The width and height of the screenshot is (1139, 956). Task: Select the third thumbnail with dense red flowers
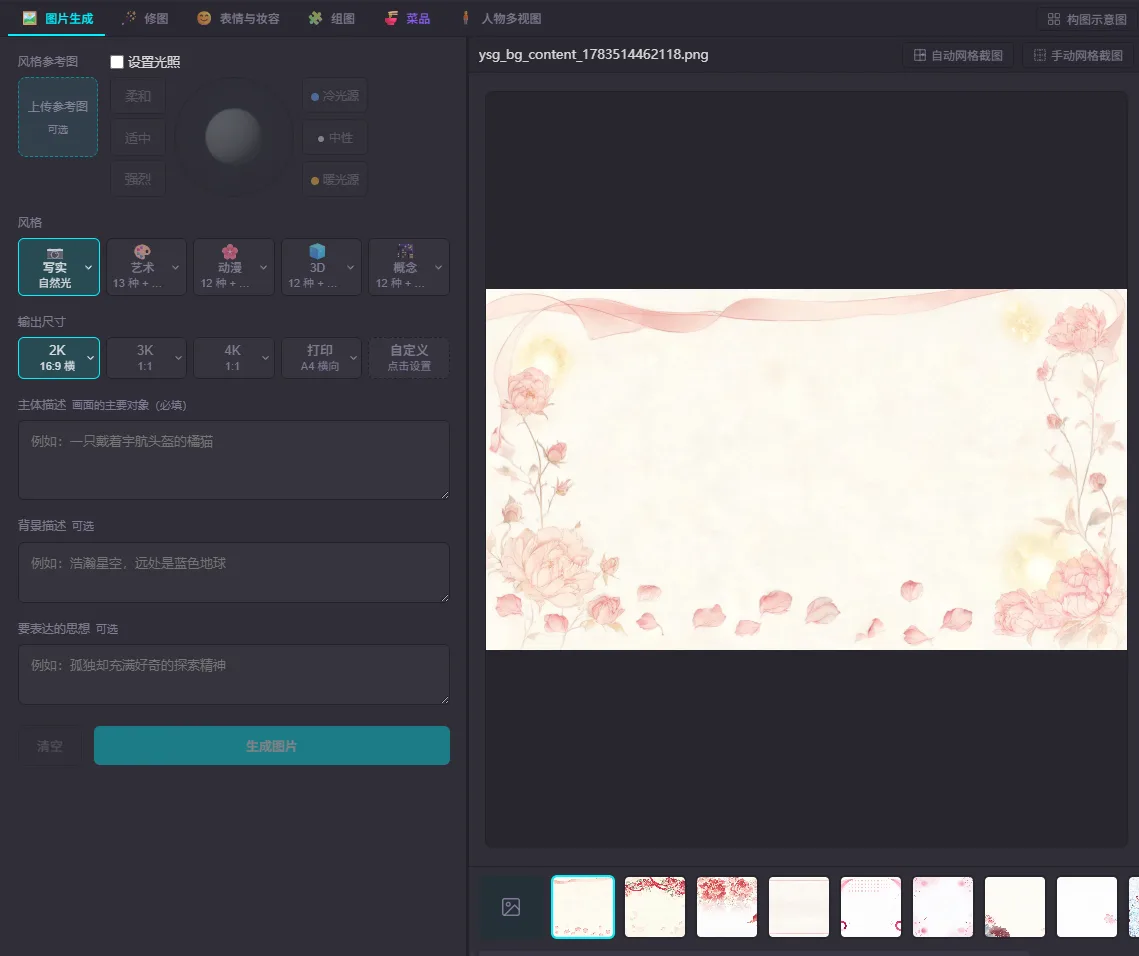coord(726,907)
